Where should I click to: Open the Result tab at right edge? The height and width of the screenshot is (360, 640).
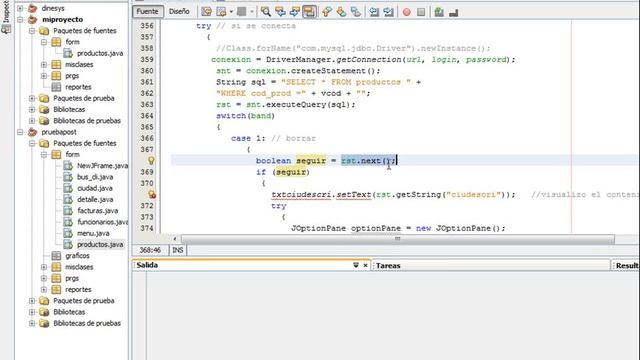(627, 266)
